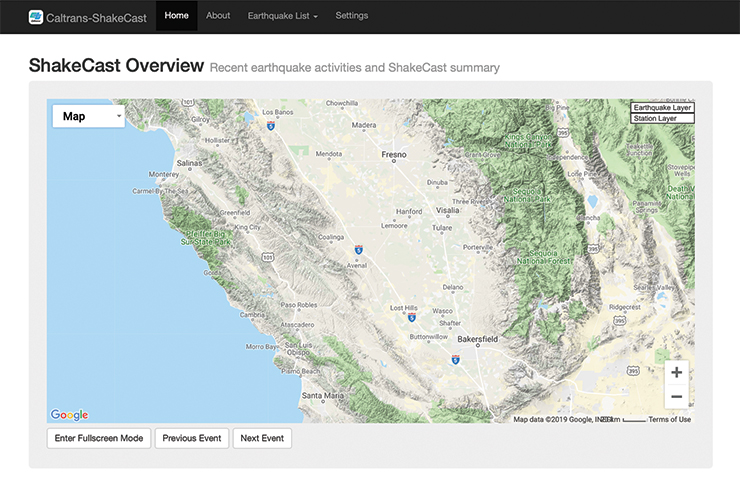Image resolution: width=740 pixels, height=498 pixels.
Task: Open the Map type dropdown
Action: (89, 116)
